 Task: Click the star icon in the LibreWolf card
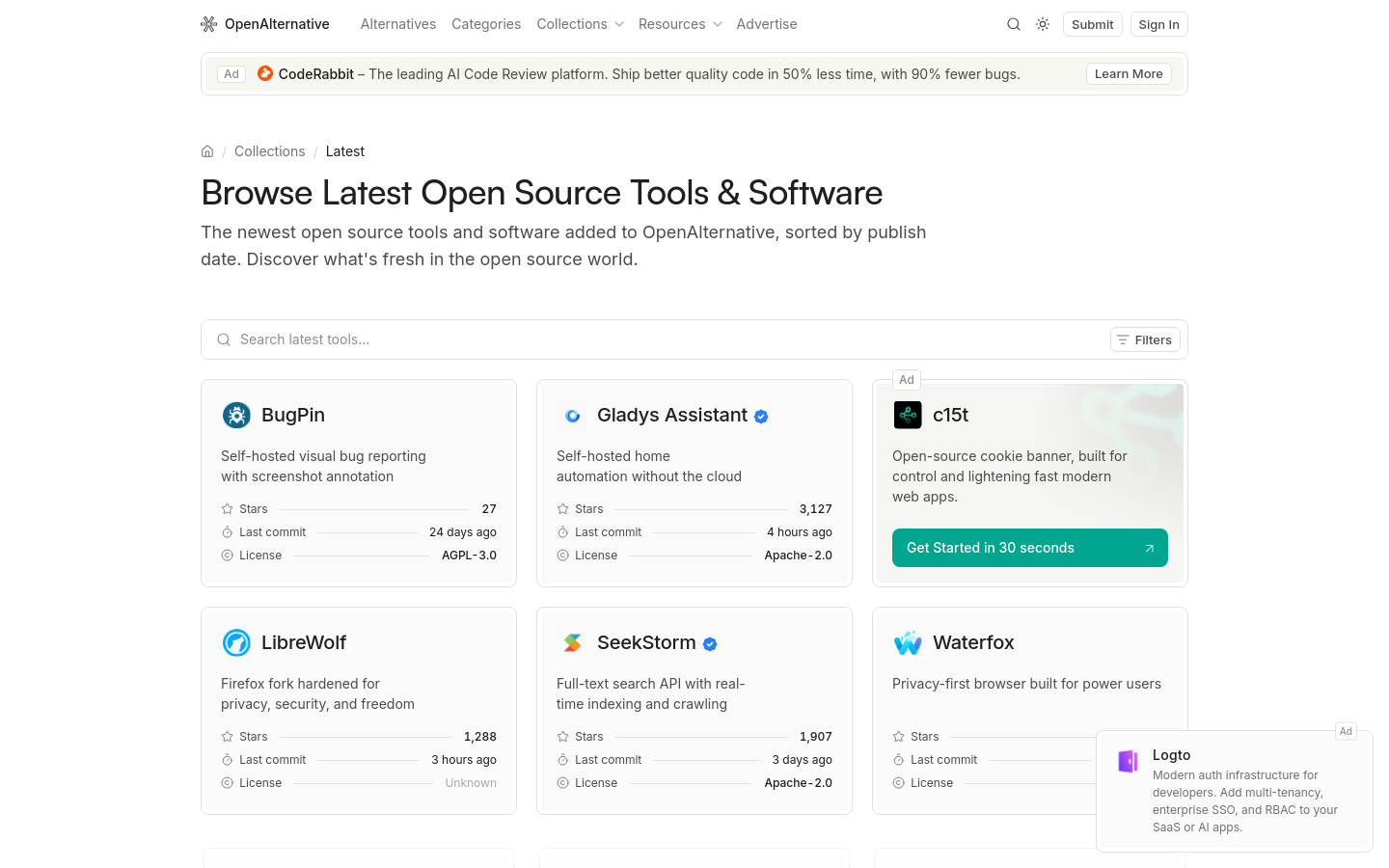[228, 737]
